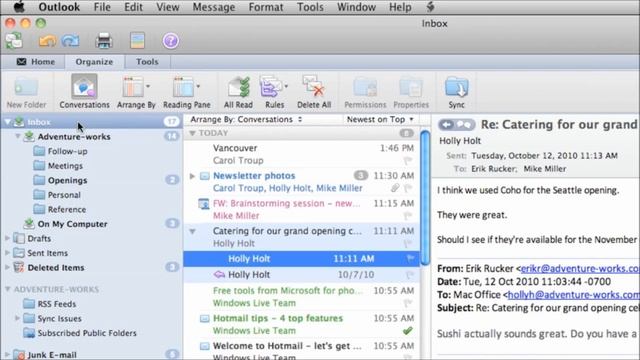
Task: Click the Send/Receive toolbar icon
Action: pyautogui.click(x=14, y=41)
